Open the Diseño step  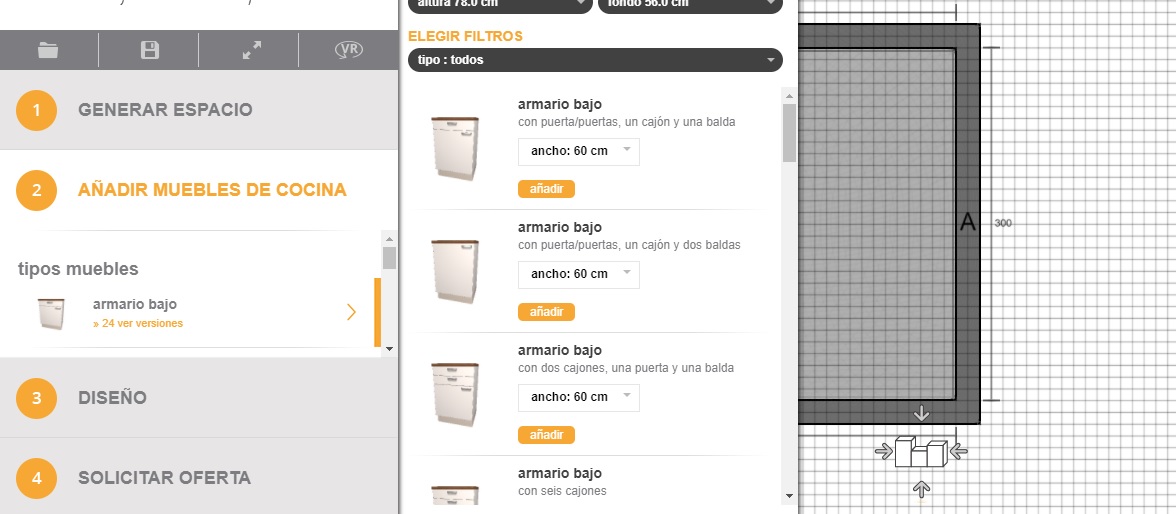tap(112, 398)
